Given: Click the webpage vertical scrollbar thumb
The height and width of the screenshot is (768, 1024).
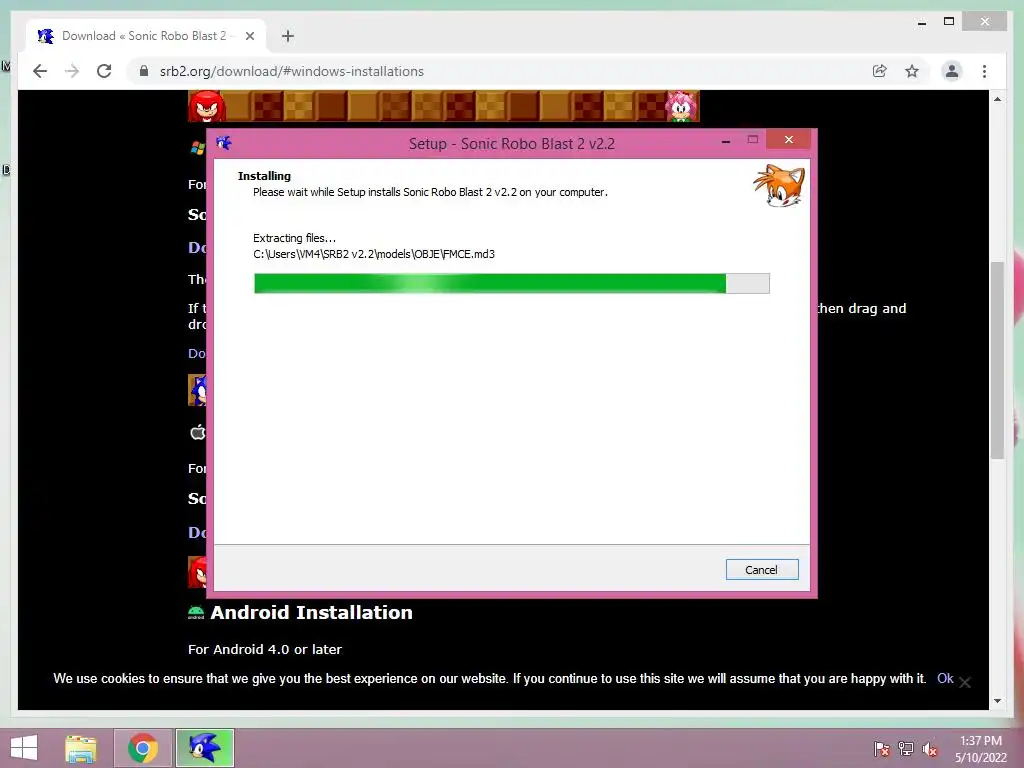Looking at the screenshot, I should (x=997, y=360).
